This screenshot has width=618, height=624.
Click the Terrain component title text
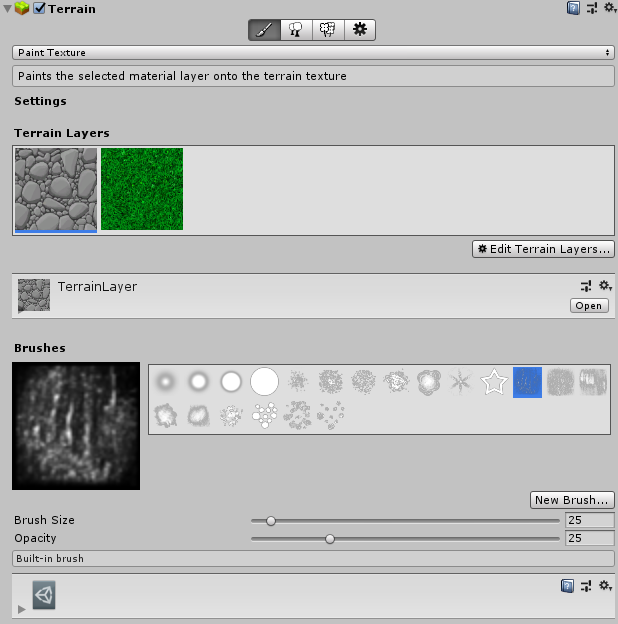pos(72,9)
